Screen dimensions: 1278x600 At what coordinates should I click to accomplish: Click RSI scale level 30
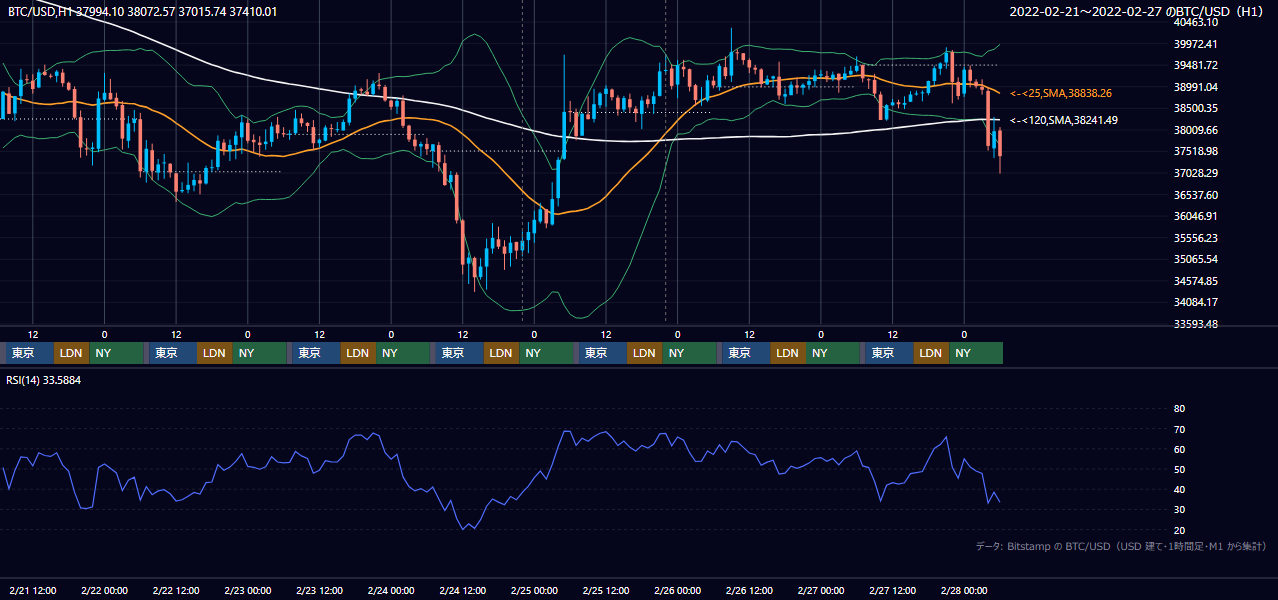point(1179,510)
